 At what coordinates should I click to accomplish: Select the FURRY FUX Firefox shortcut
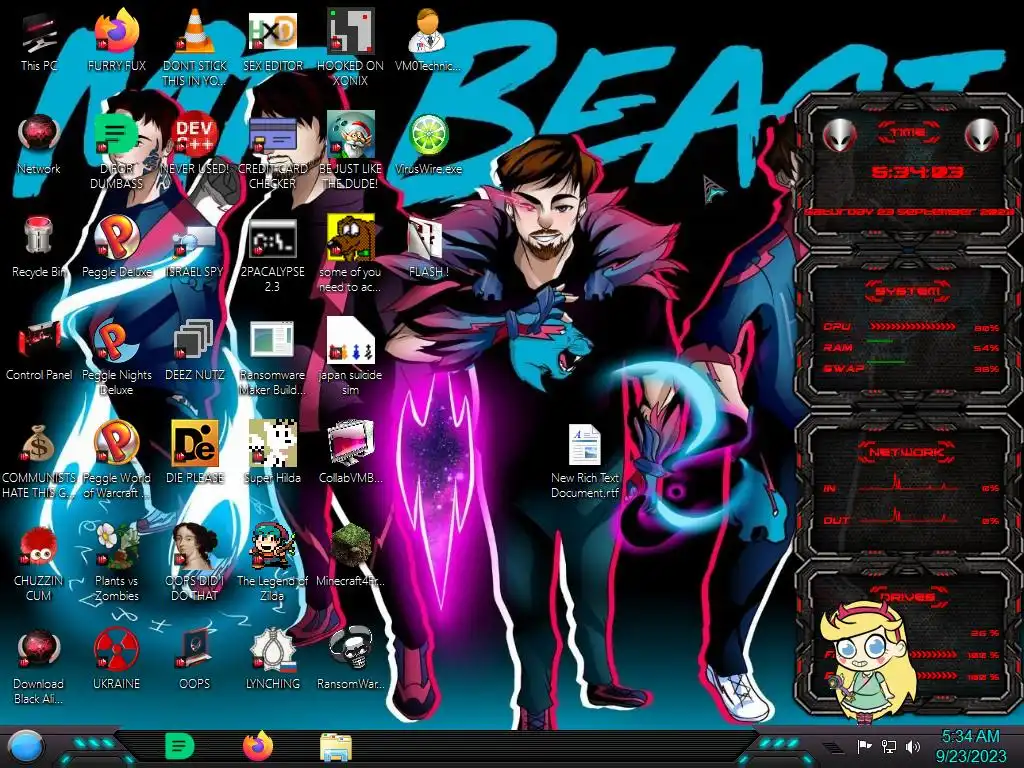pyautogui.click(x=116, y=31)
